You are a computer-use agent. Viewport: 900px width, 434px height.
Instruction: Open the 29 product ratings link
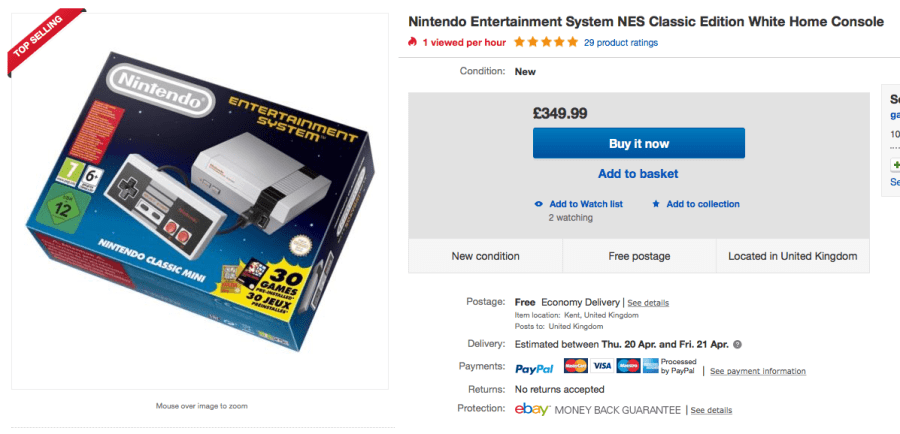621,43
